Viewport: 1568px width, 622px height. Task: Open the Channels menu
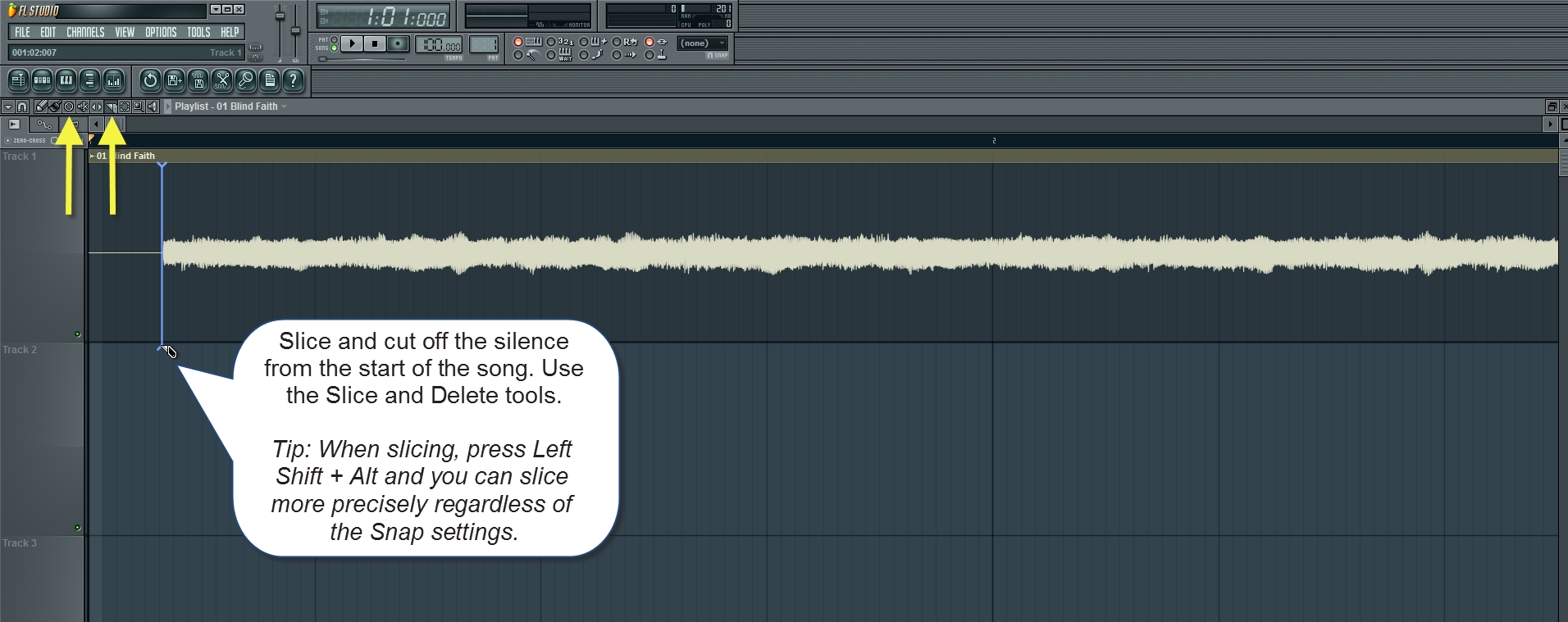85,32
